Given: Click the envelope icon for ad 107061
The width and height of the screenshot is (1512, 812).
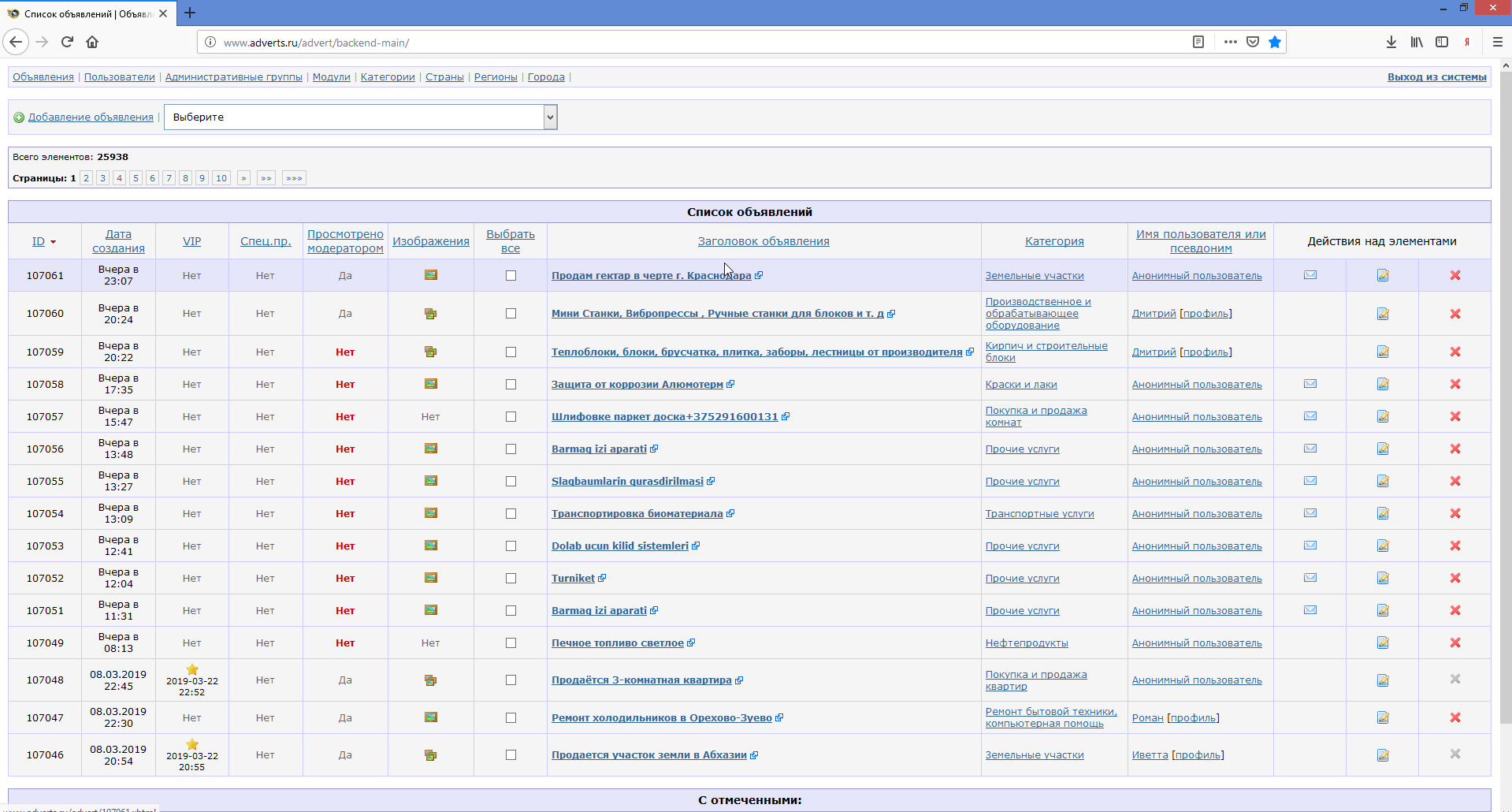Looking at the screenshot, I should click(x=1310, y=275).
